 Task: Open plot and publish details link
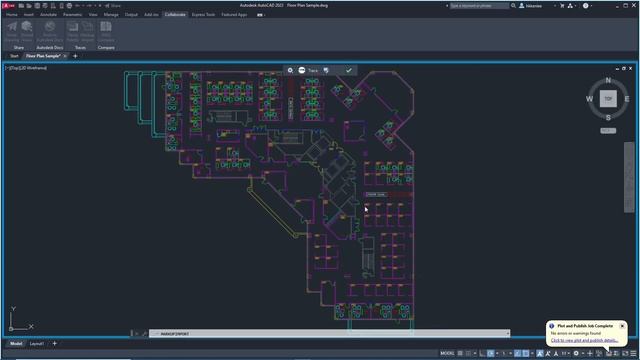(x=584, y=340)
